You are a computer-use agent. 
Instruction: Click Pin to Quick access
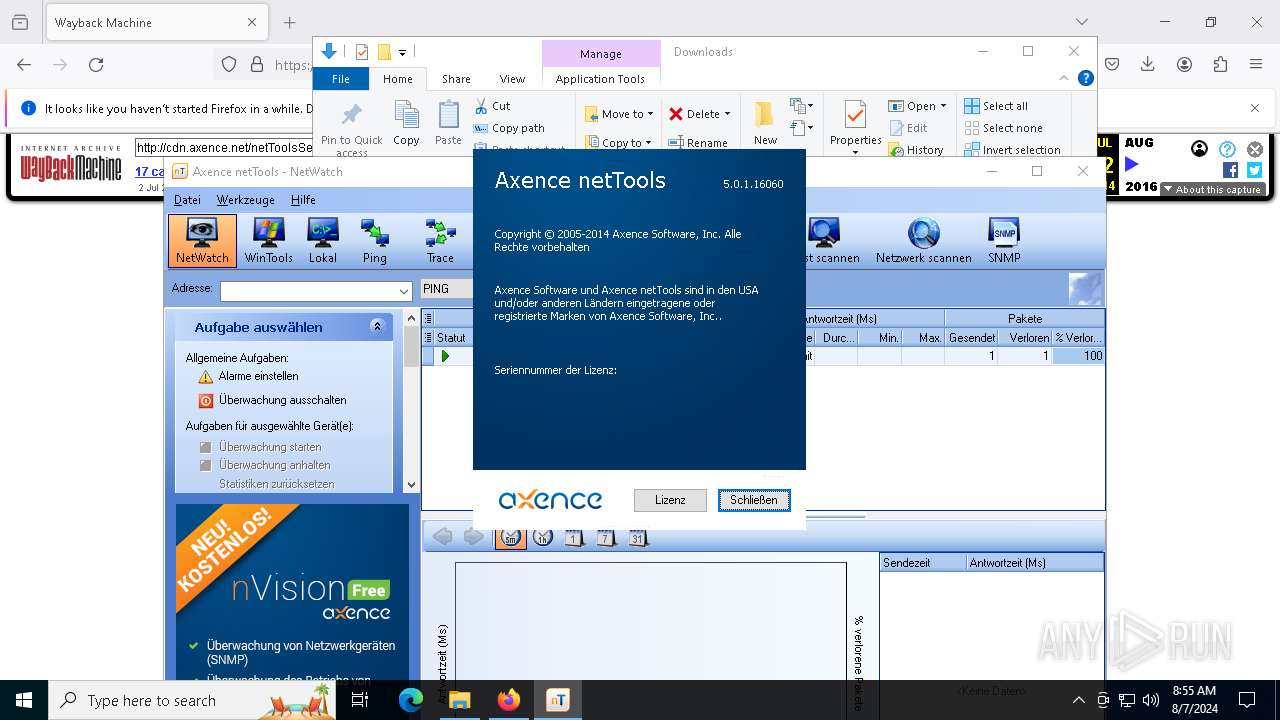pos(351,128)
